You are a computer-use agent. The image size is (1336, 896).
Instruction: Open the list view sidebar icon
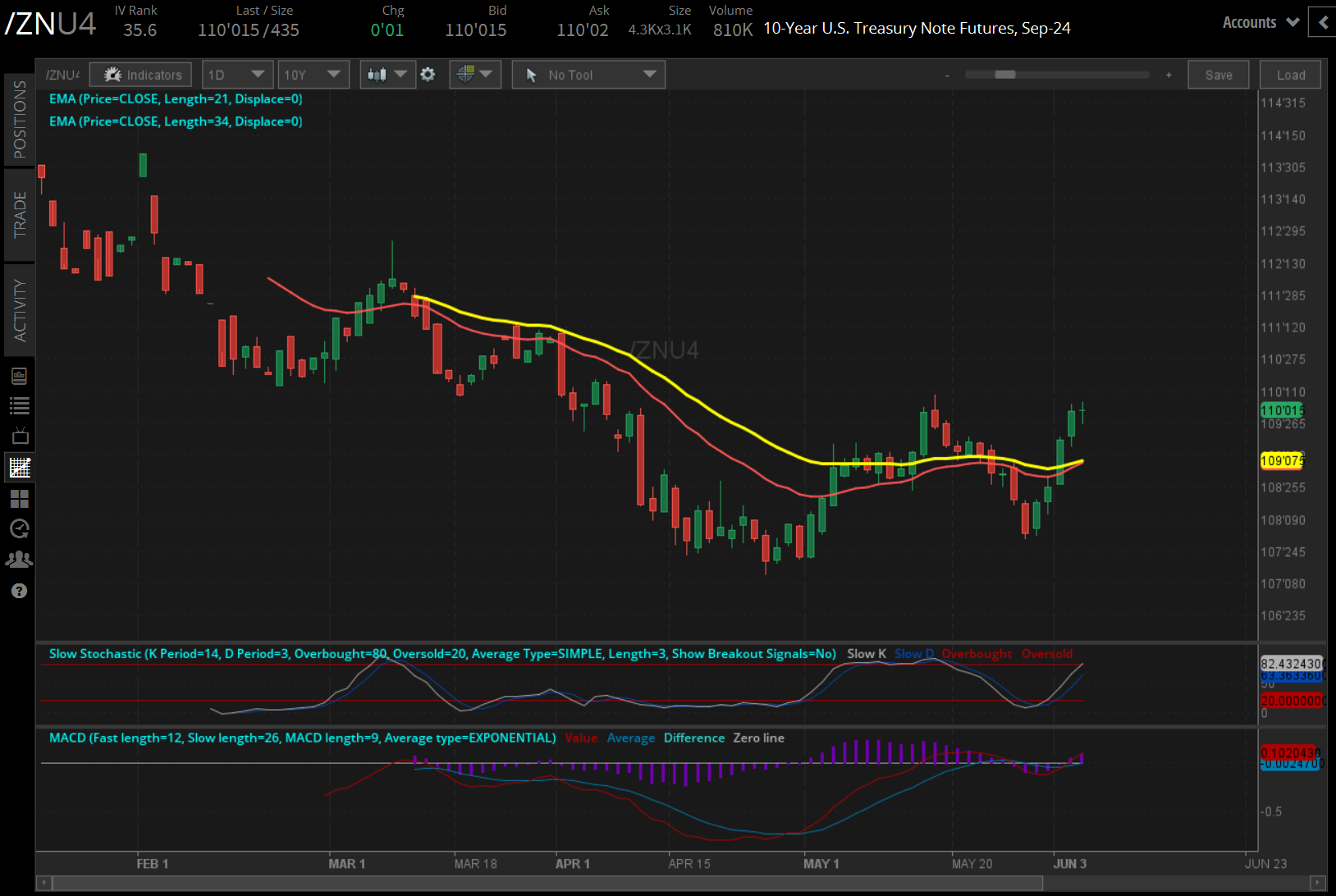pos(20,405)
